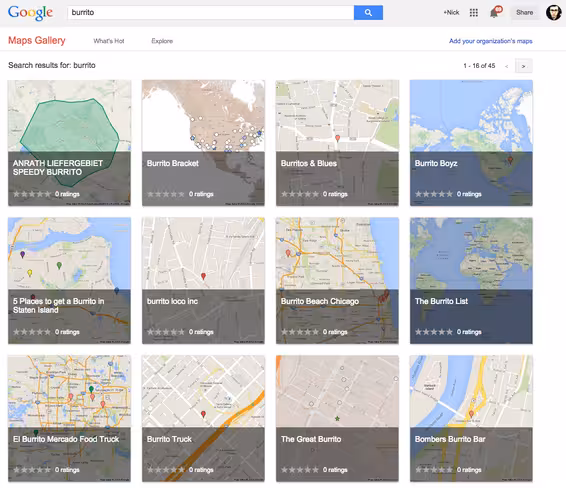Click star rating on Burrito Boyz card
Viewport: 566px width, 488px height.
[434, 194]
